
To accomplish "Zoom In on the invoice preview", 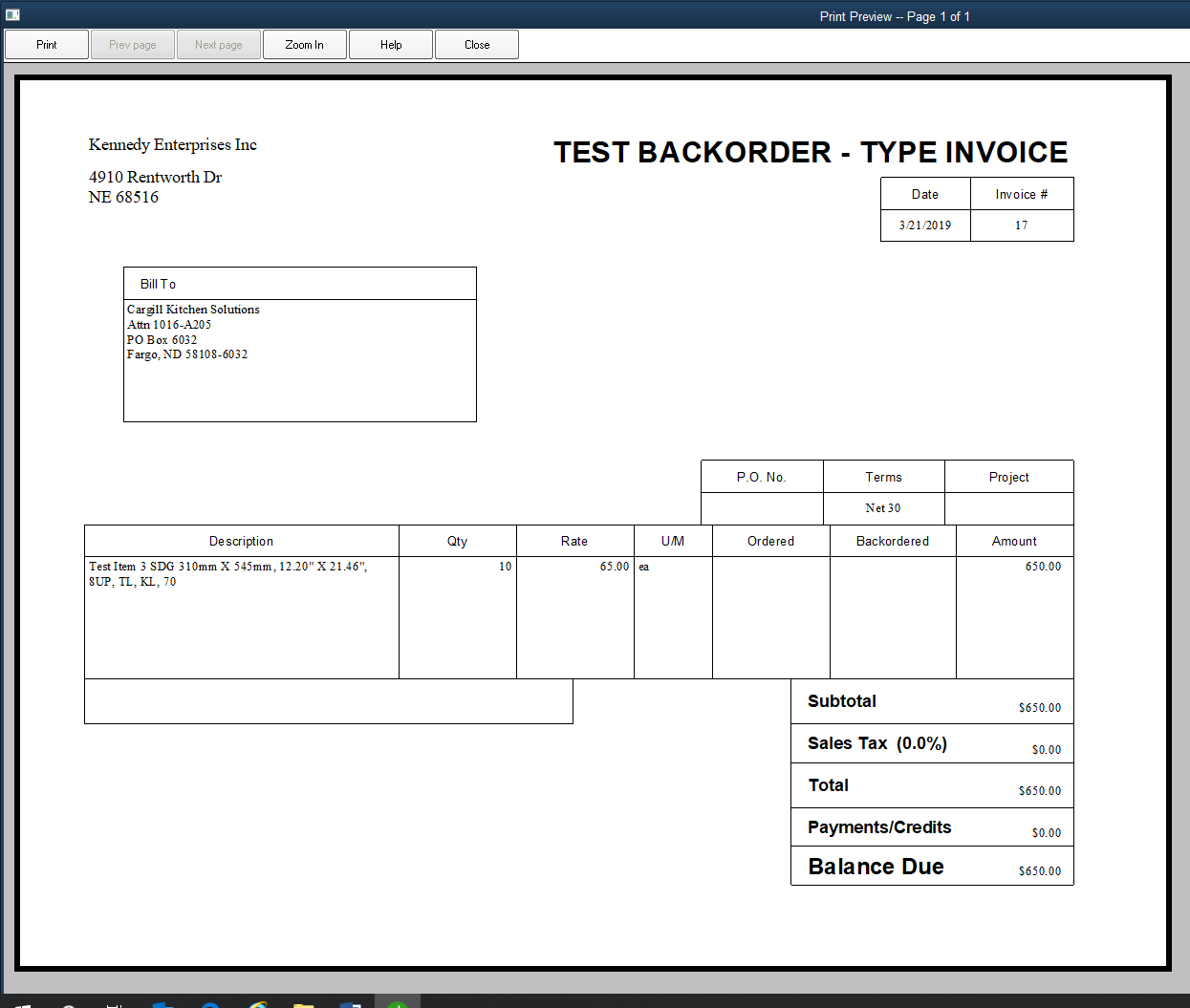I will click(x=304, y=44).
